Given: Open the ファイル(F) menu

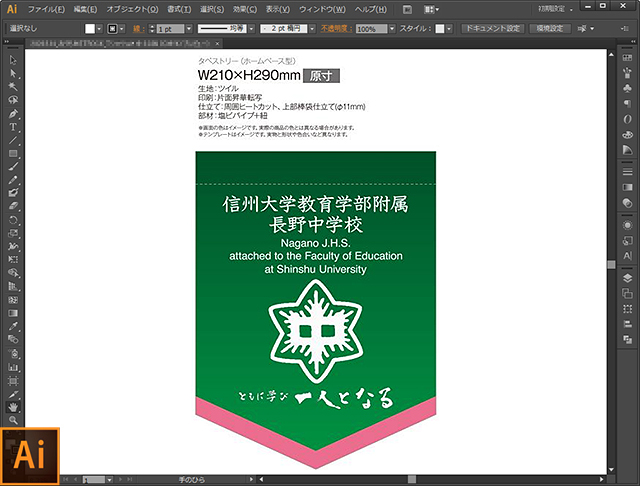Looking at the screenshot, I should click(x=46, y=9).
